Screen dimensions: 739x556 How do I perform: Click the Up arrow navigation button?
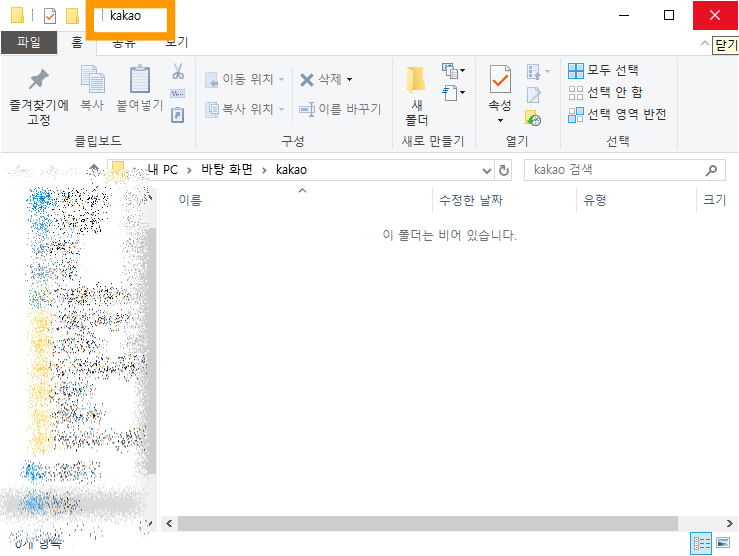pyautogui.click(x=94, y=169)
